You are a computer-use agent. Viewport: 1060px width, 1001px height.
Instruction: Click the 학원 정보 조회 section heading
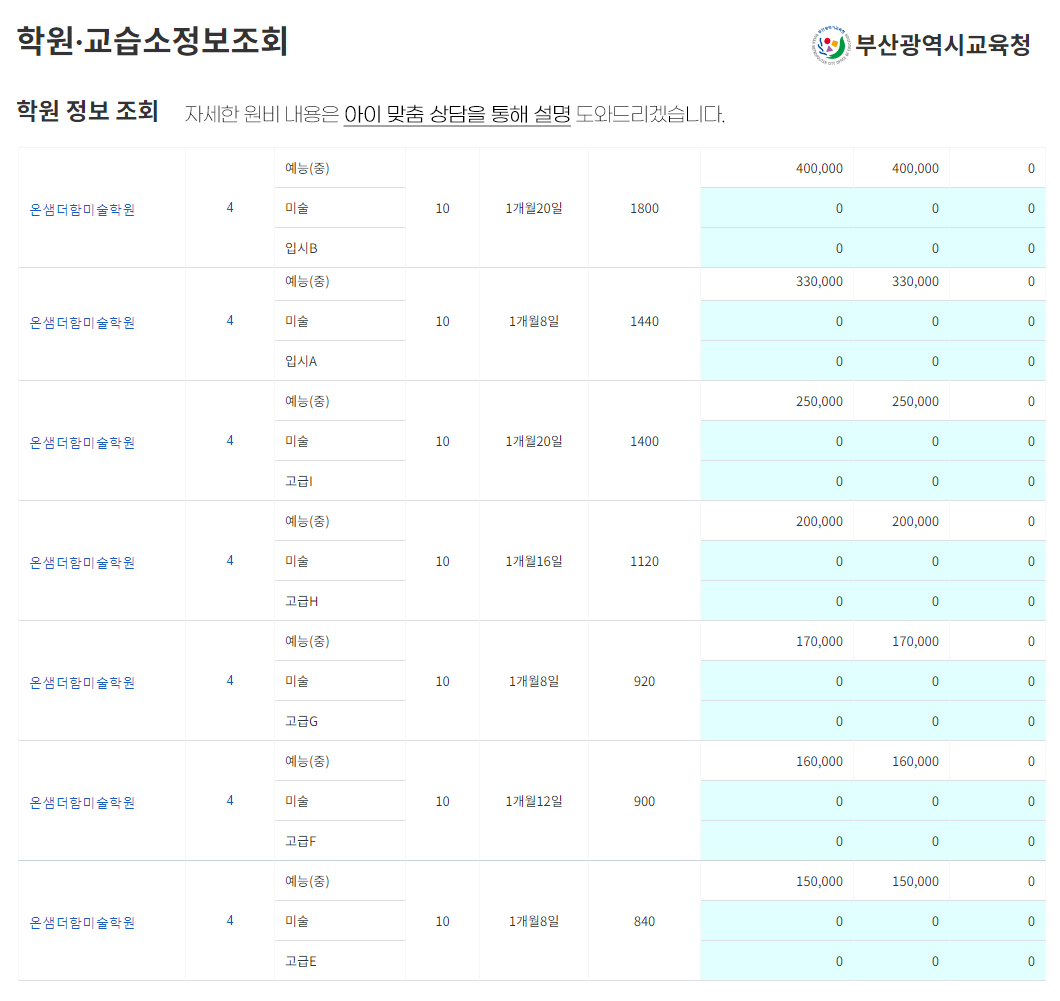(x=88, y=111)
